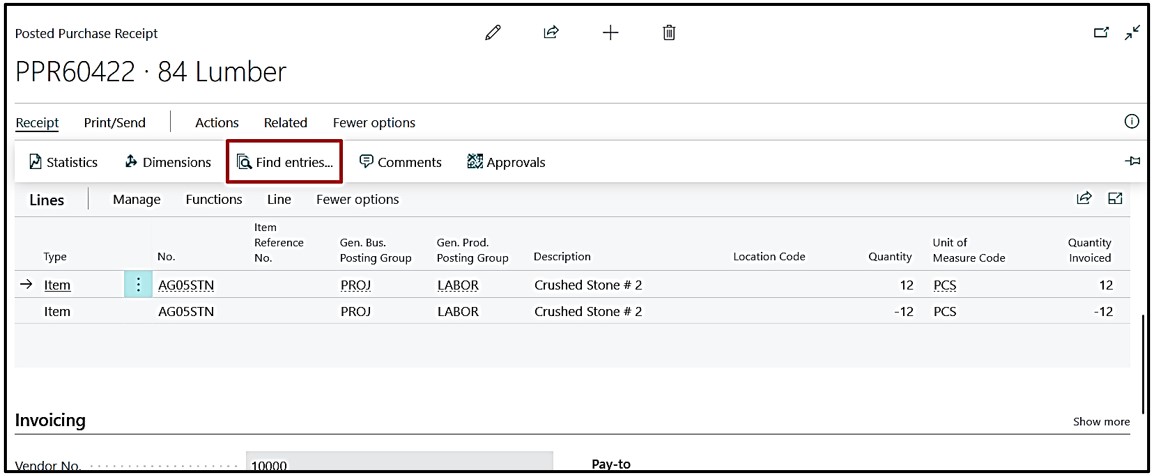Screen dimensions: 1154x476
Task: Open record in new window icon
Action: (1101, 33)
